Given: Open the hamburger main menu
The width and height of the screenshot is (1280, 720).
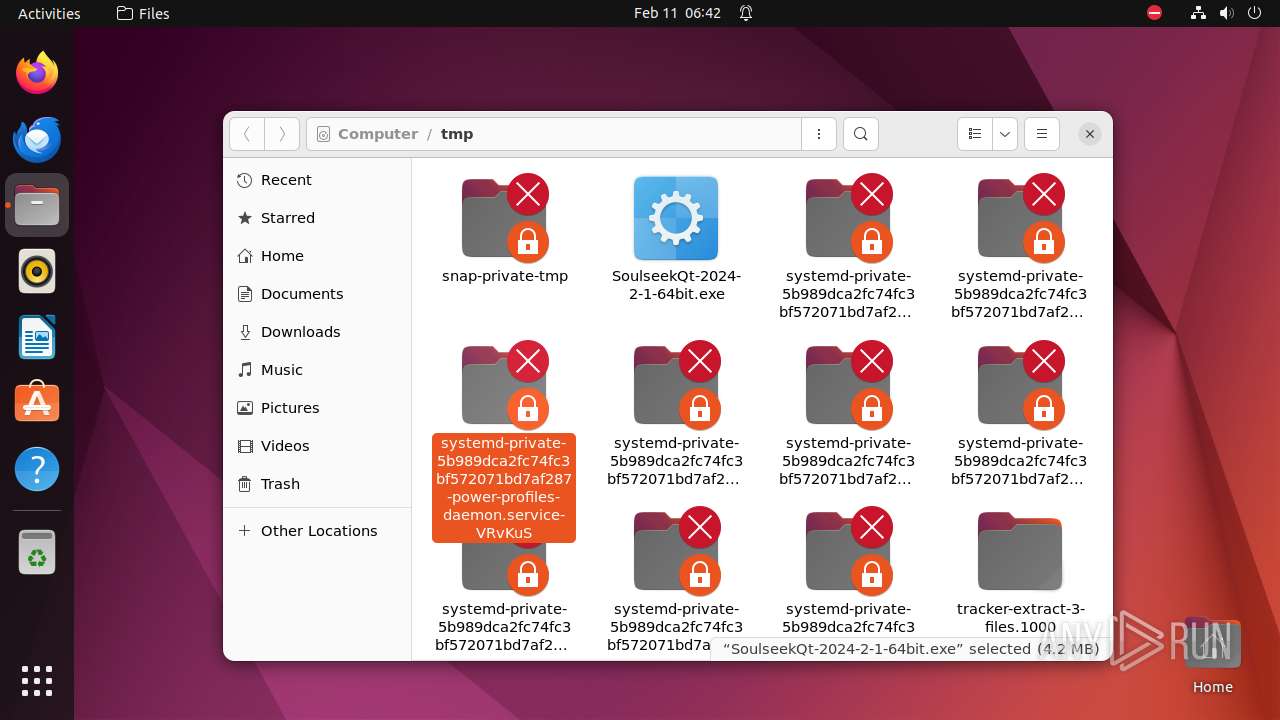Looking at the screenshot, I should pos(1042,134).
